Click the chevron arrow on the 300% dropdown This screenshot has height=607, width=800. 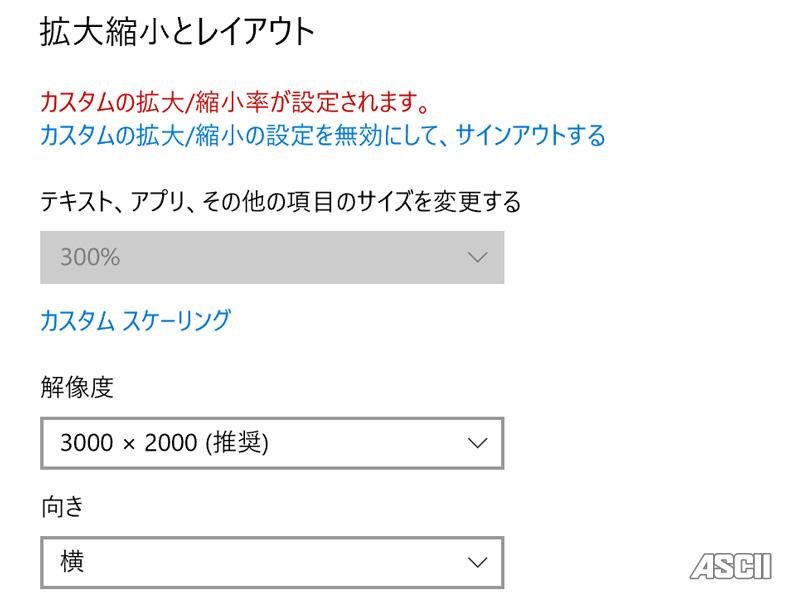(x=477, y=258)
